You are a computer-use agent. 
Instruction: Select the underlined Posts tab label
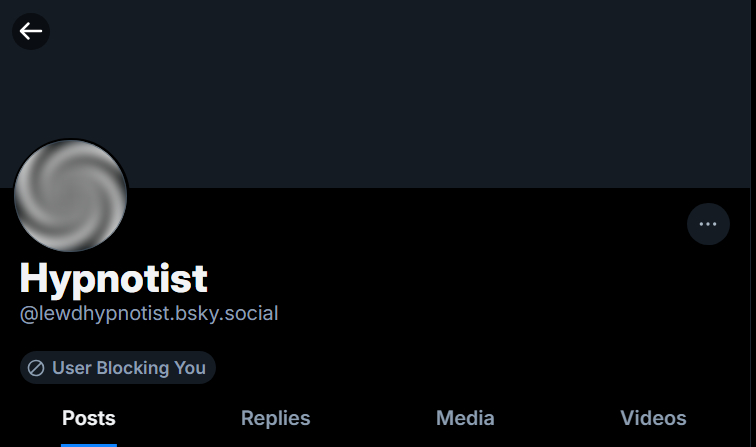click(89, 418)
